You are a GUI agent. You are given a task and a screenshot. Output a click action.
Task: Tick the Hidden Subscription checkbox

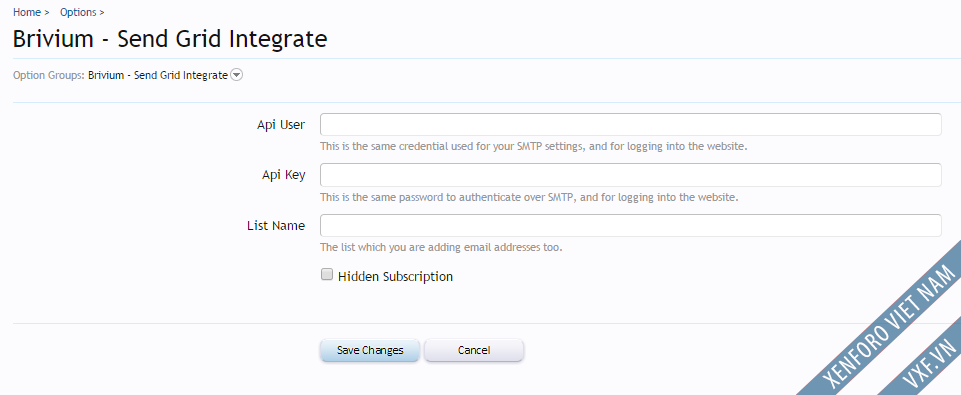coord(327,275)
